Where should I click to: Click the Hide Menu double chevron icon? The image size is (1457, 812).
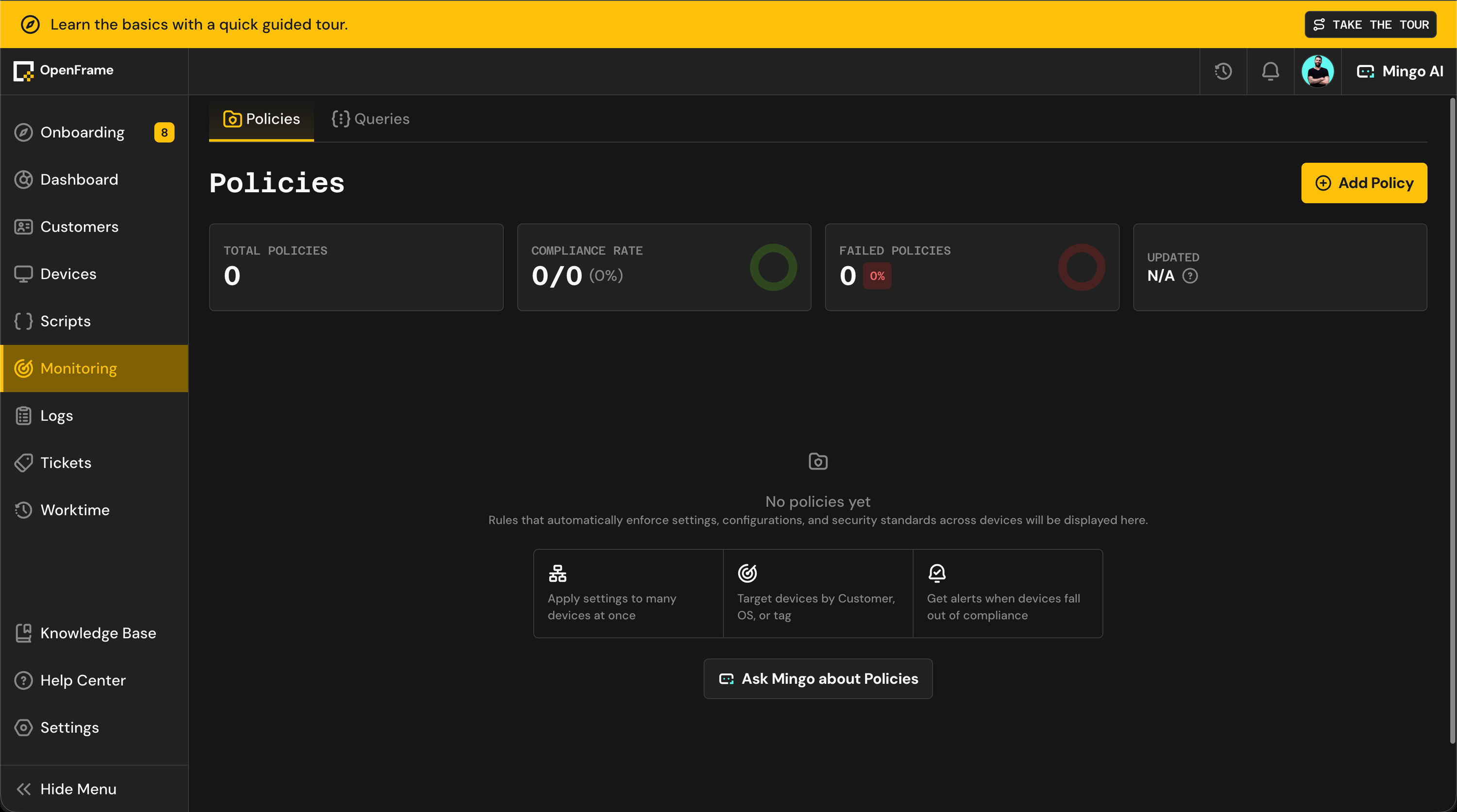(23, 789)
